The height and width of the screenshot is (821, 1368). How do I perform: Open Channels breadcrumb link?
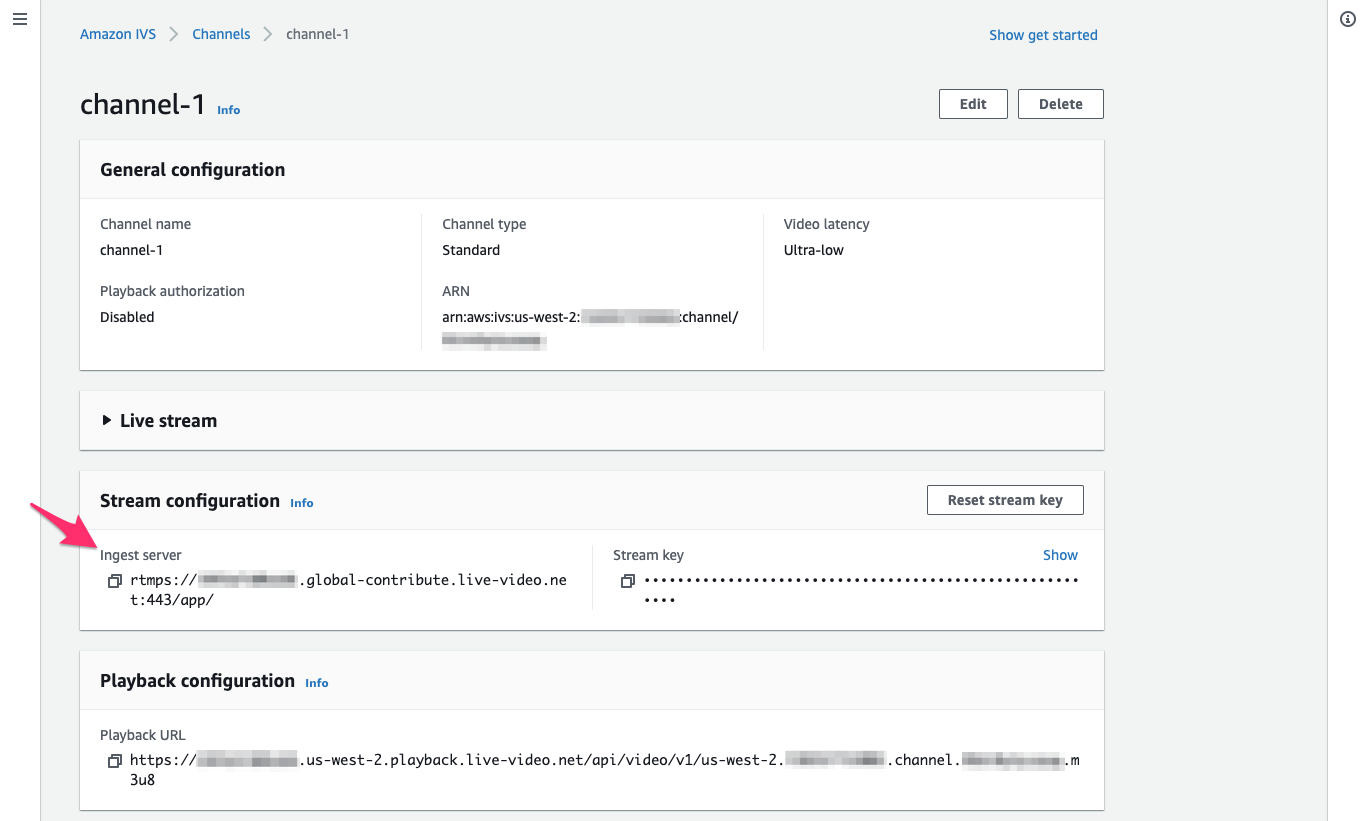pos(221,34)
